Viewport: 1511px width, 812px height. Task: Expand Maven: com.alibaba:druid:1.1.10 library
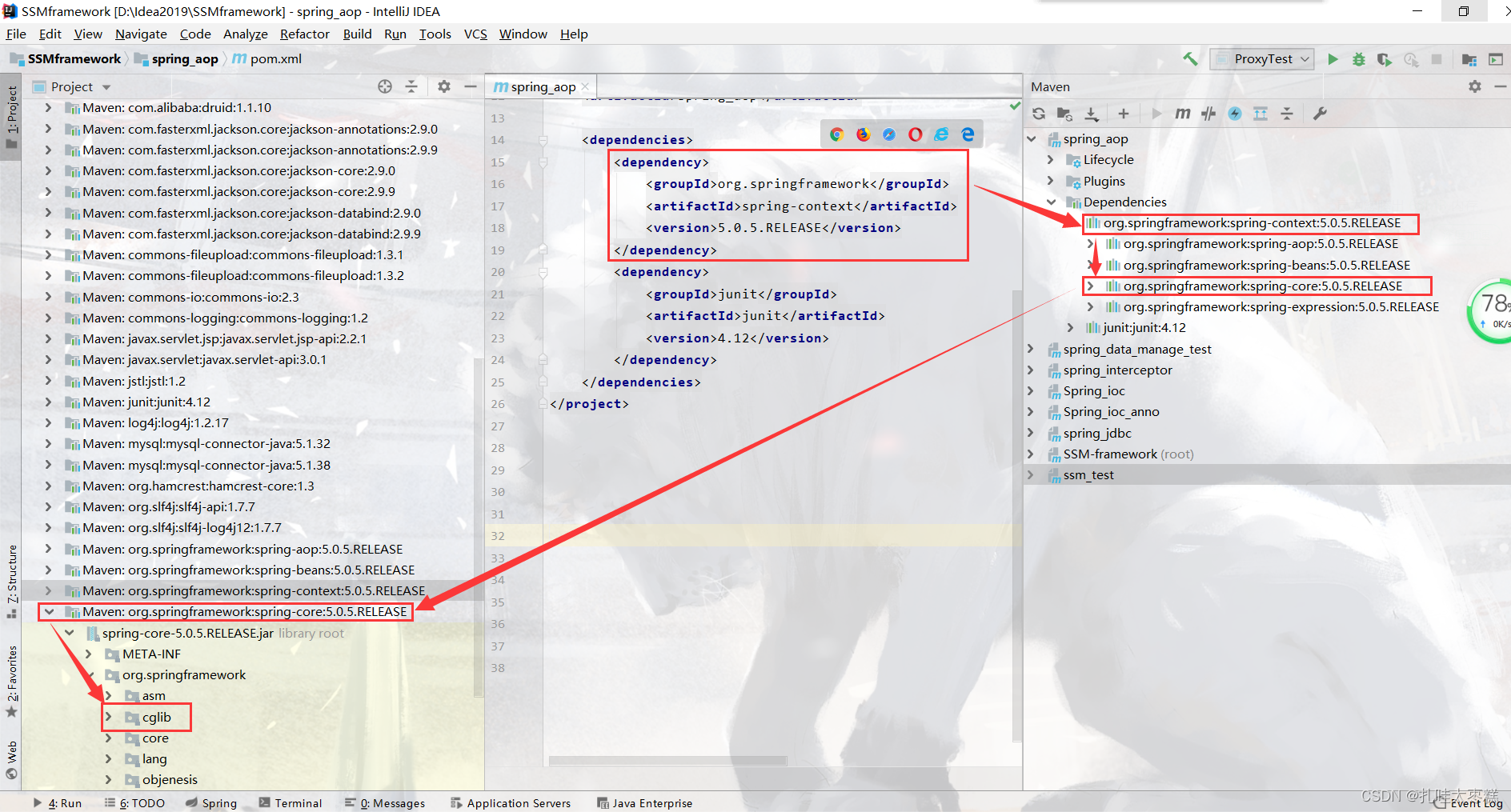(x=49, y=107)
